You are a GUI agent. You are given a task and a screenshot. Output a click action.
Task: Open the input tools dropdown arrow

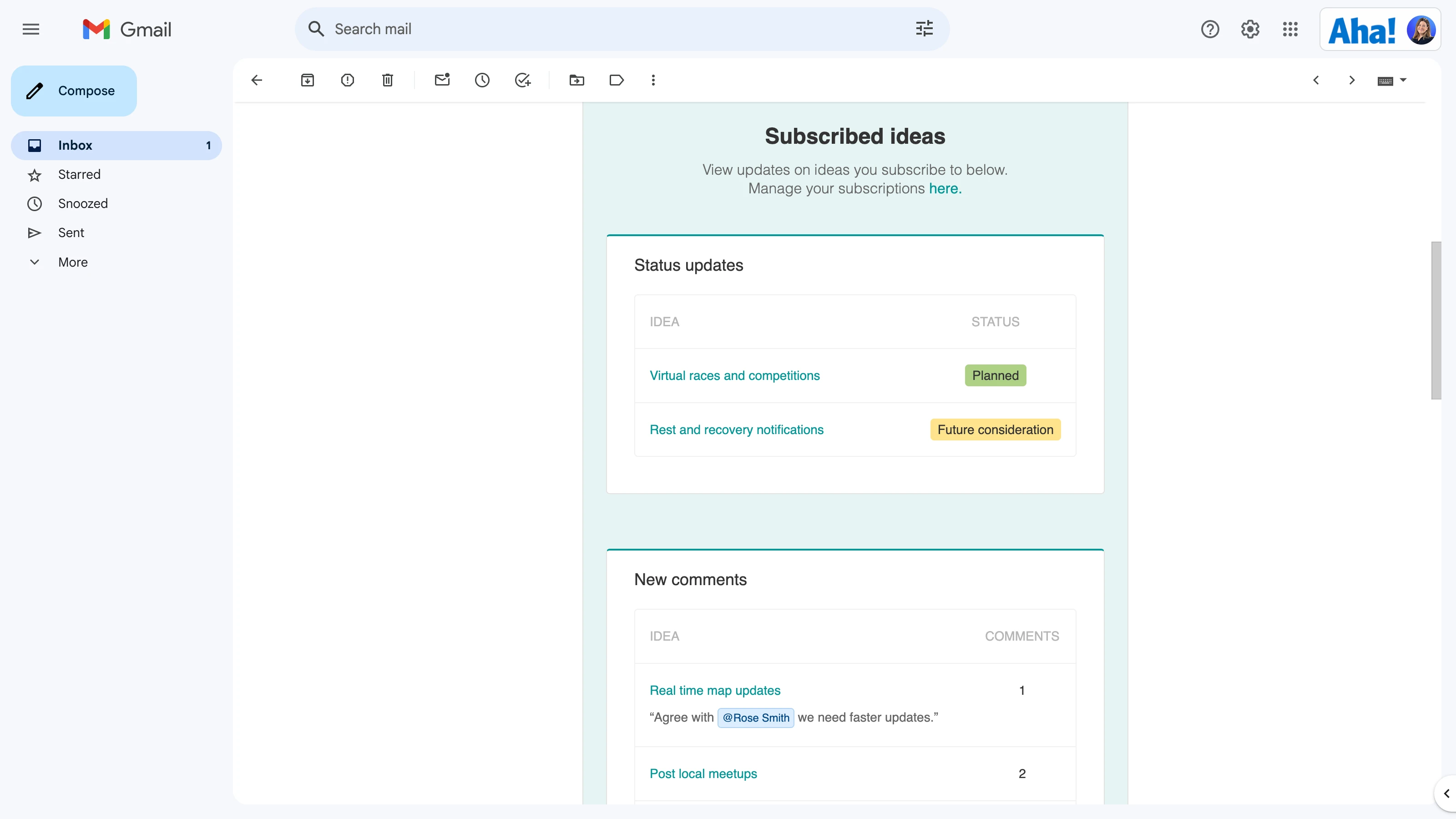point(1403,80)
